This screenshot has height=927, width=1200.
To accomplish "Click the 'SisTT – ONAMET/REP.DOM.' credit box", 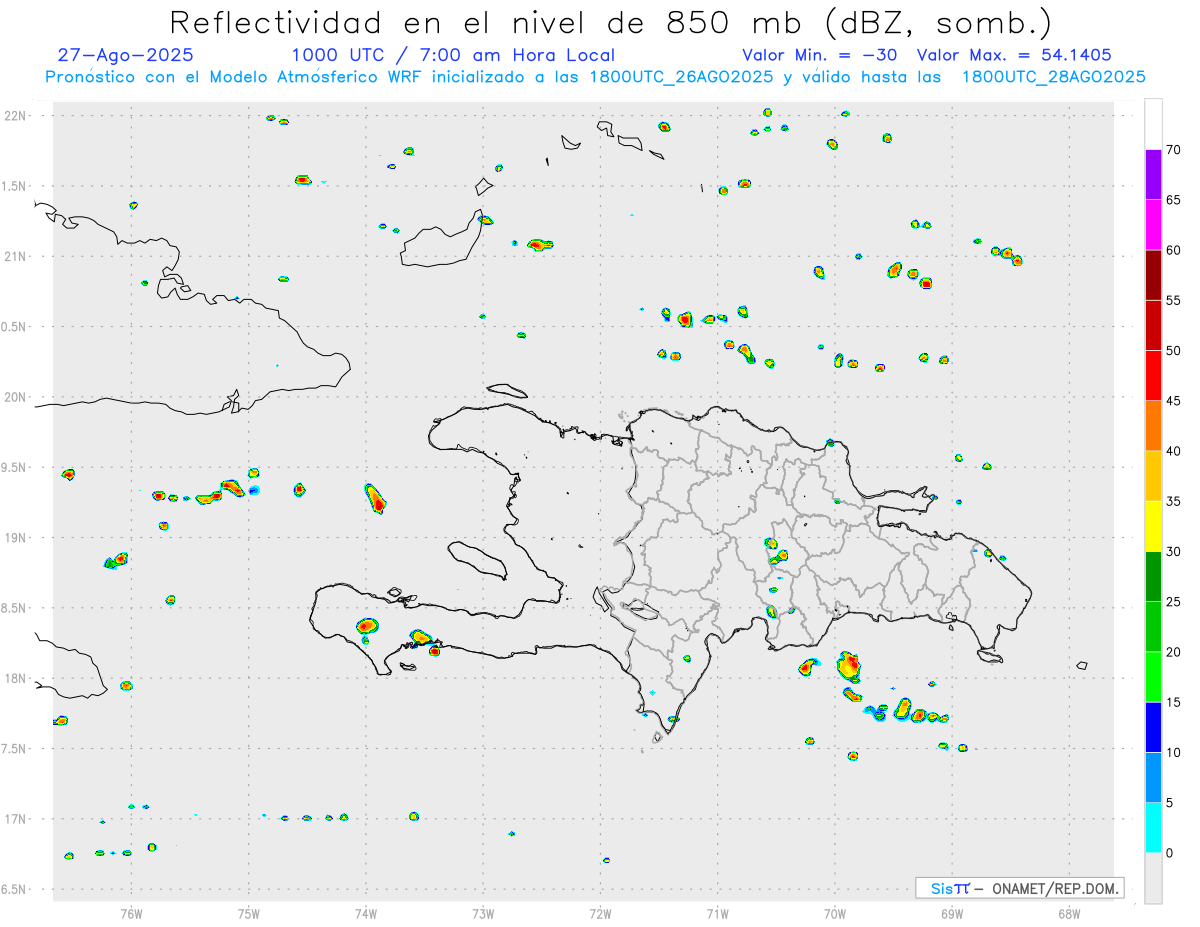I will 1019,888.
